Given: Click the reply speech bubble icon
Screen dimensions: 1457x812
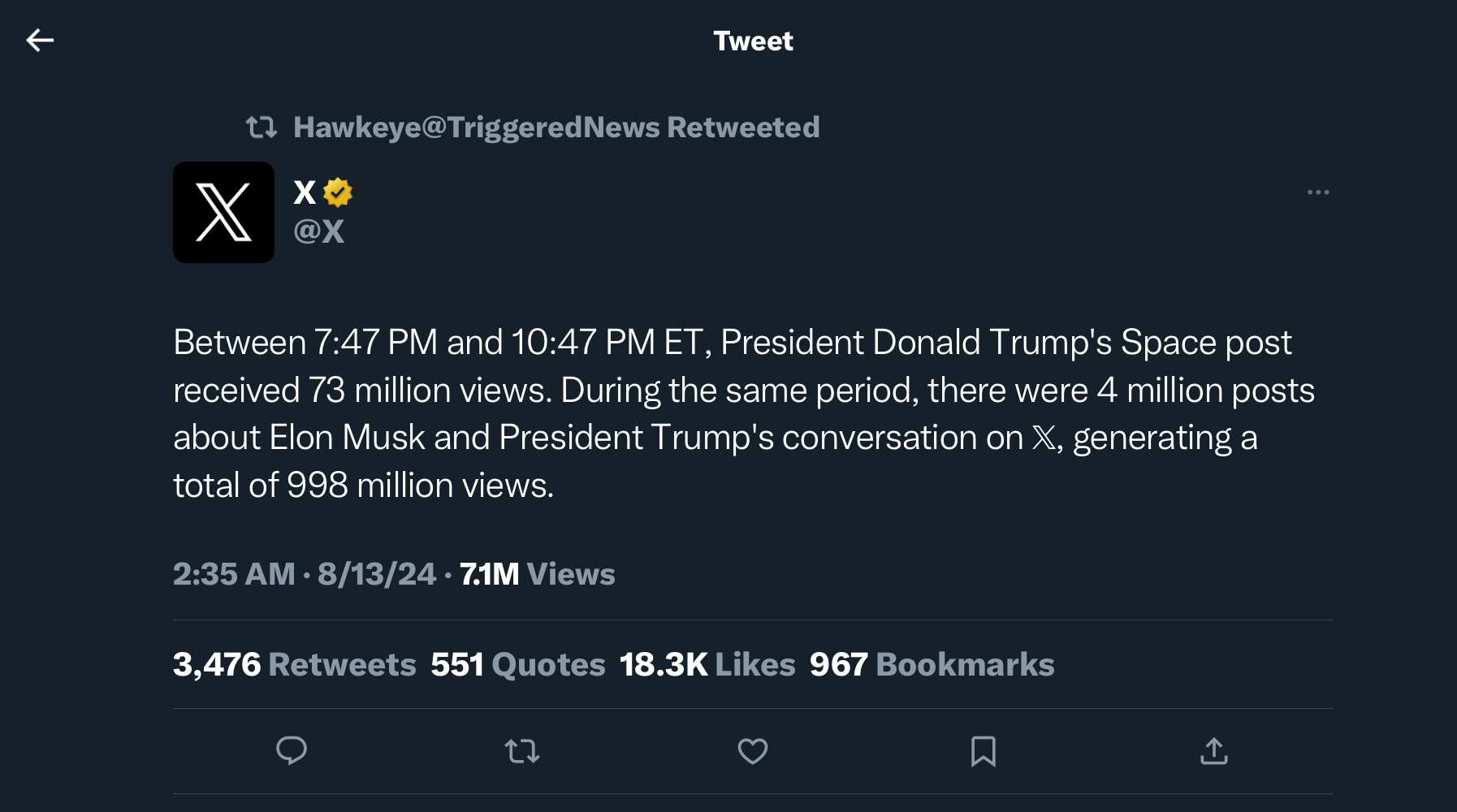Looking at the screenshot, I should coord(292,751).
